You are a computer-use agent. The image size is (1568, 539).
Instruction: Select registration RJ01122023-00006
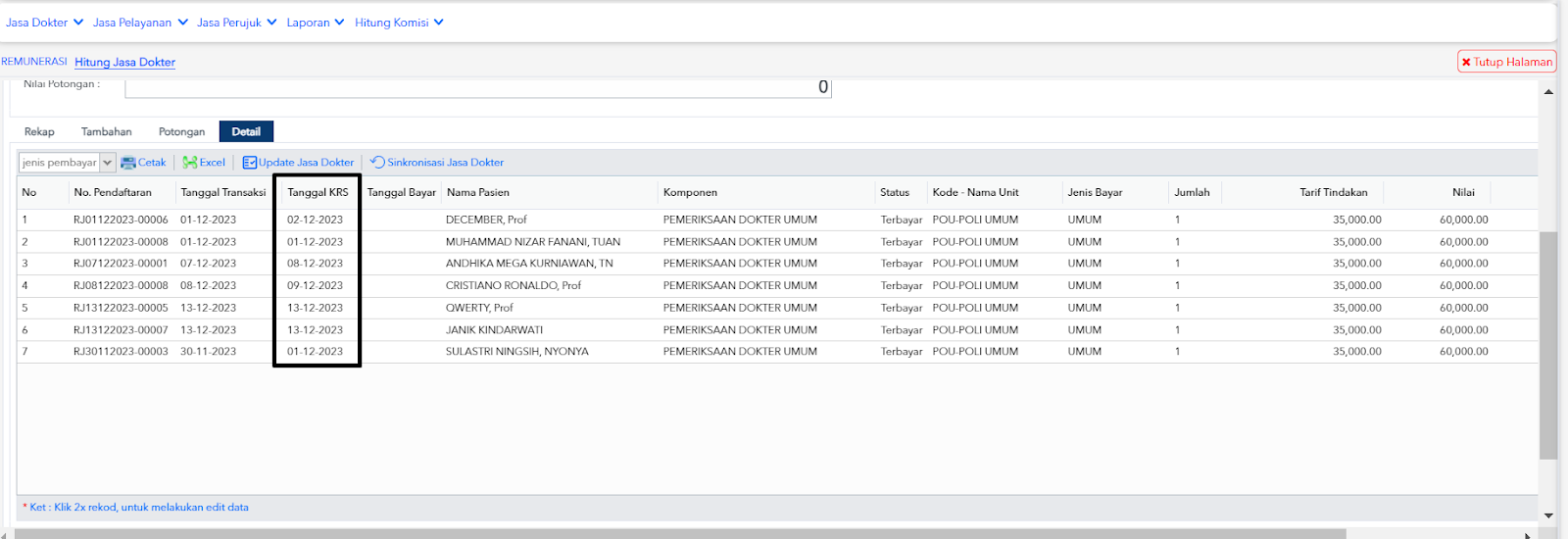(x=121, y=220)
